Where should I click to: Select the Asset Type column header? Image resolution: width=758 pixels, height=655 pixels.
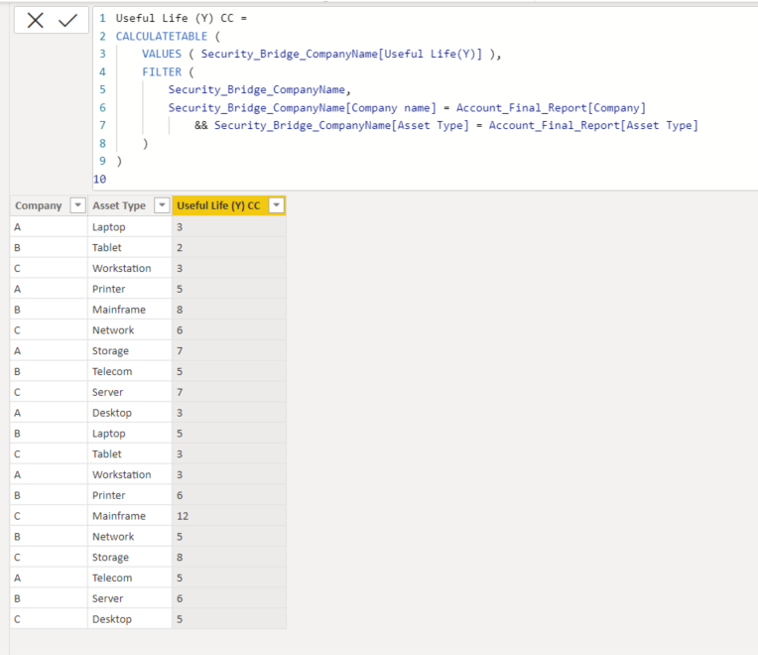pyautogui.click(x=130, y=205)
